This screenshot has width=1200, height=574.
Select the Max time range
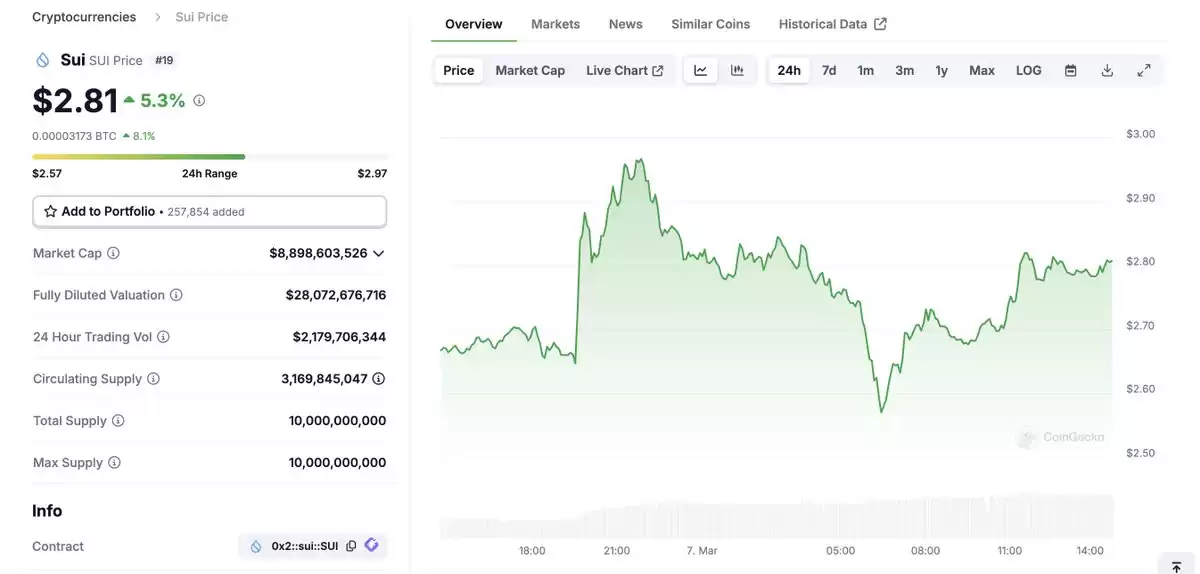tap(982, 70)
